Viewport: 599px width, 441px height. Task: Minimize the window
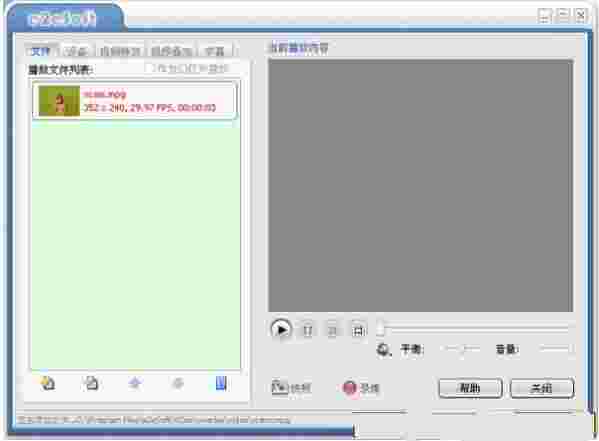tap(544, 15)
